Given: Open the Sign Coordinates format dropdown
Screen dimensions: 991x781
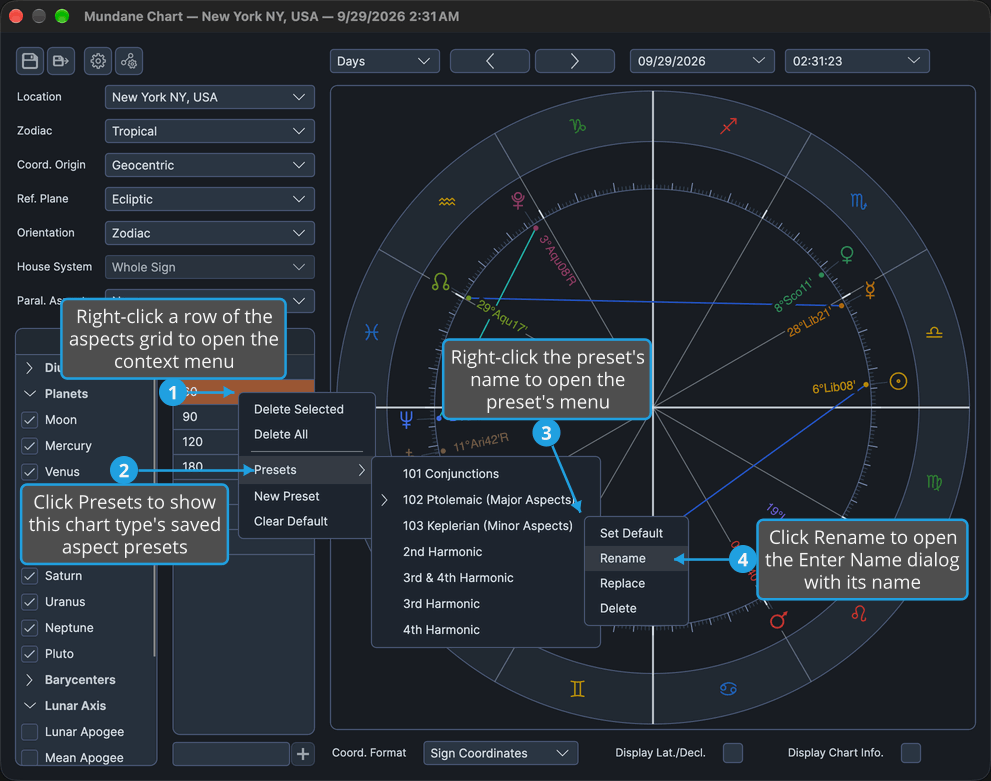Looking at the screenshot, I should [500, 753].
